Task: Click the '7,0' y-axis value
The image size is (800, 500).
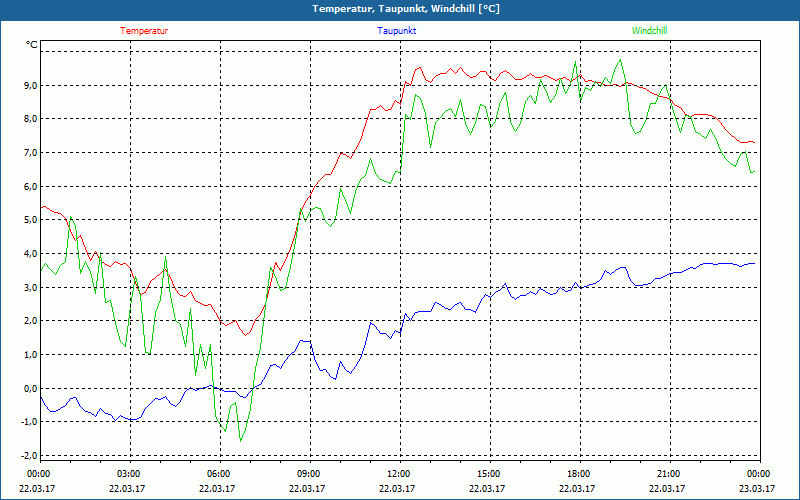Action: [x=32, y=153]
